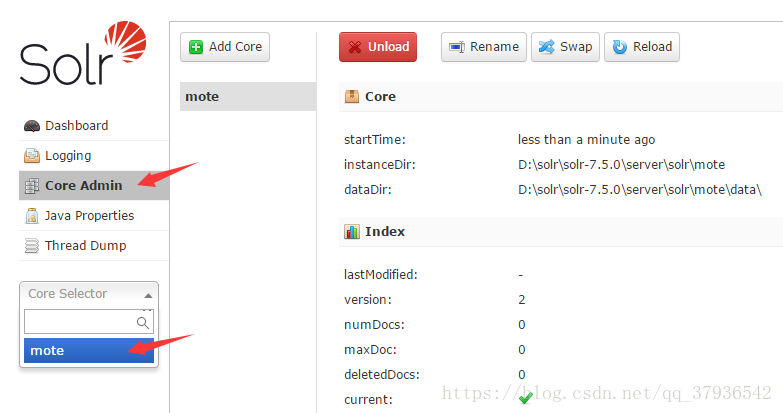This screenshot has width=783, height=413.
Task: Expand the Core Selector dropdown
Action: [x=89, y=294]
